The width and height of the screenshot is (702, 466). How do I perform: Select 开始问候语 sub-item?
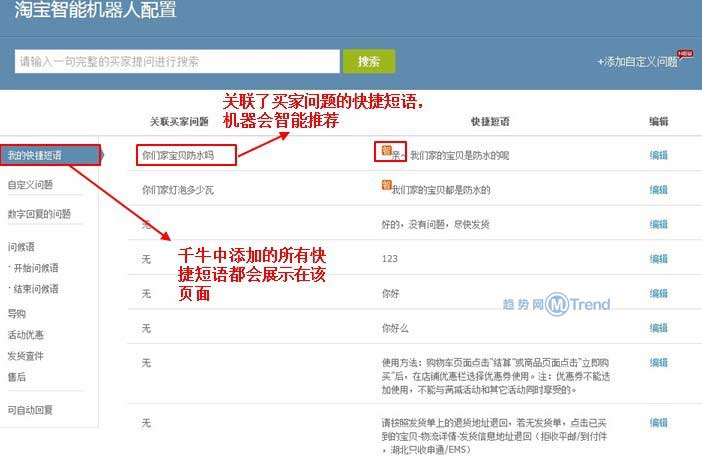tap(35, 268)
